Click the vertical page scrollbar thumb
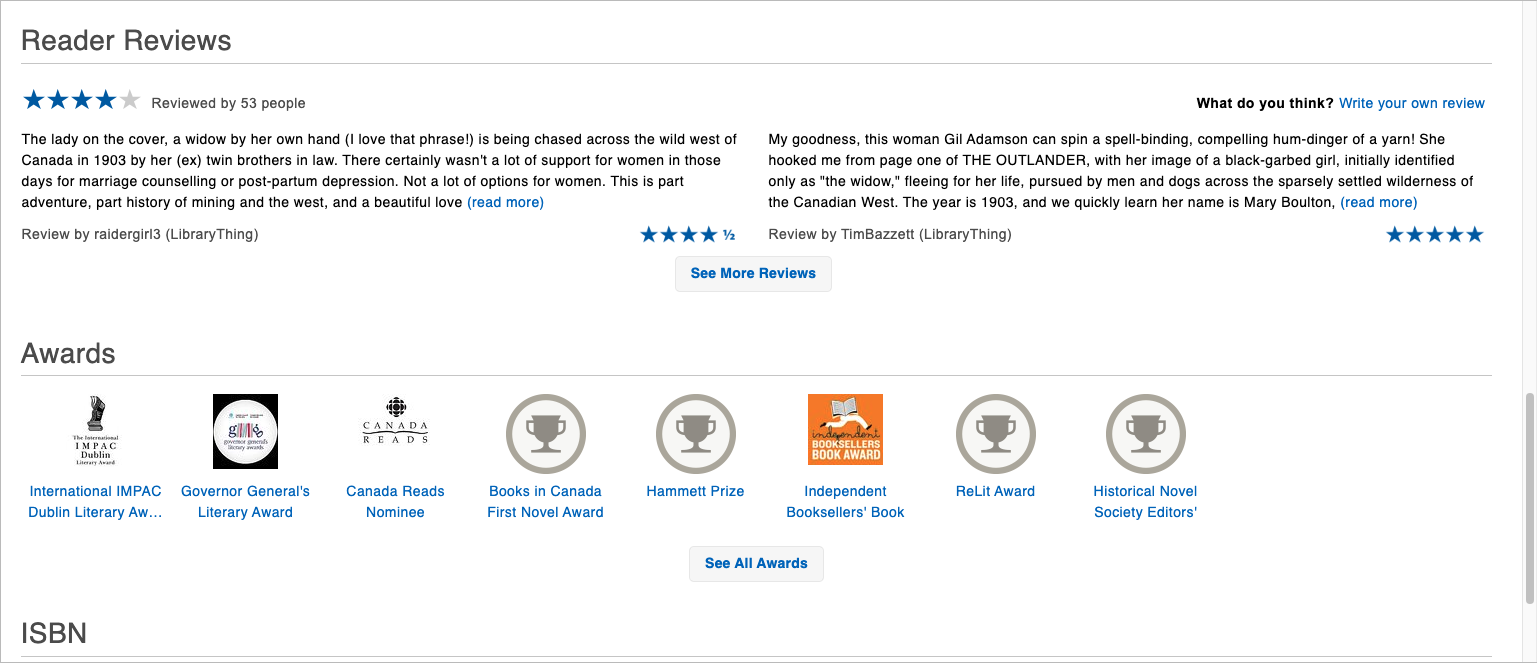Viewport: 1537px width, 663px height. coord(1528,498)
